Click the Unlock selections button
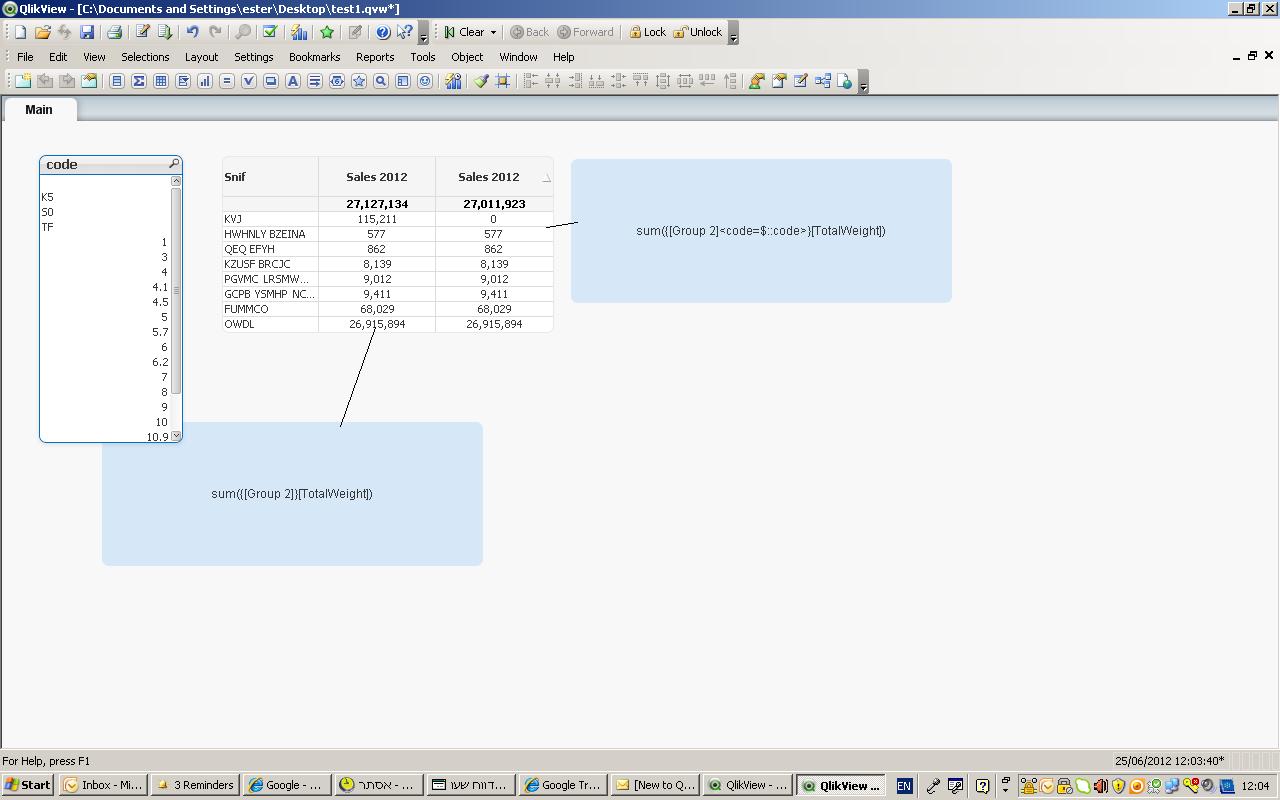 click(697, 32)
